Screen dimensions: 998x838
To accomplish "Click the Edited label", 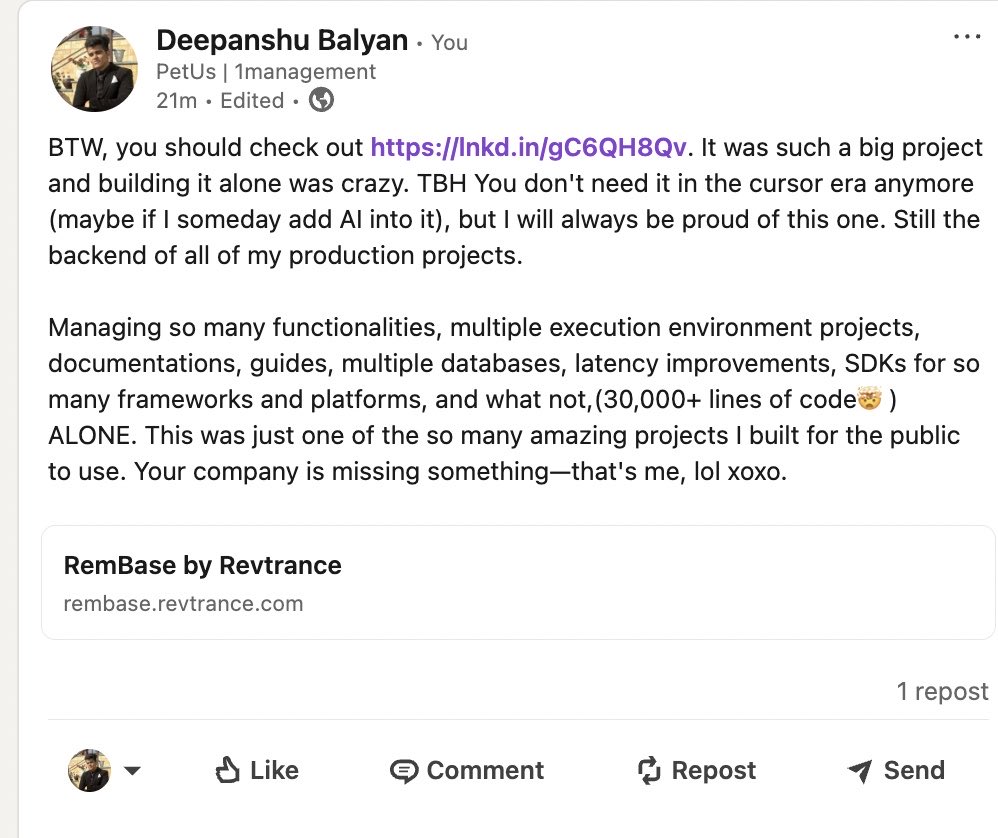I will pyautogui.click(x=252, y=101).
